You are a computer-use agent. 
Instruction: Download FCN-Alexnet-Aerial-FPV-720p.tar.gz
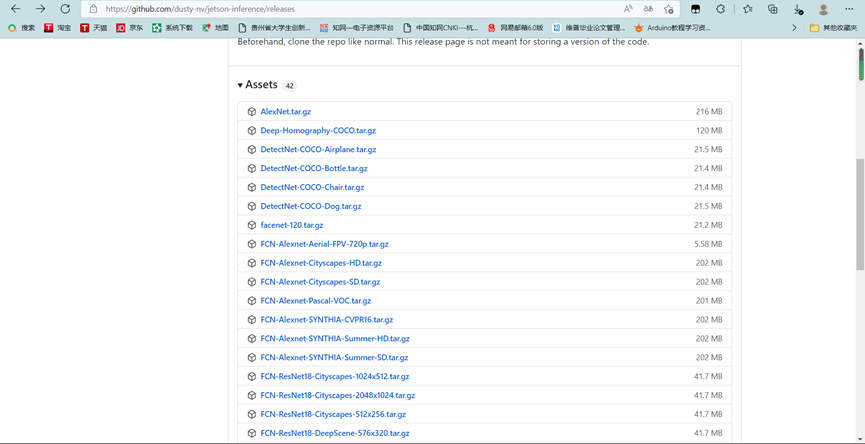click(324, 244)
